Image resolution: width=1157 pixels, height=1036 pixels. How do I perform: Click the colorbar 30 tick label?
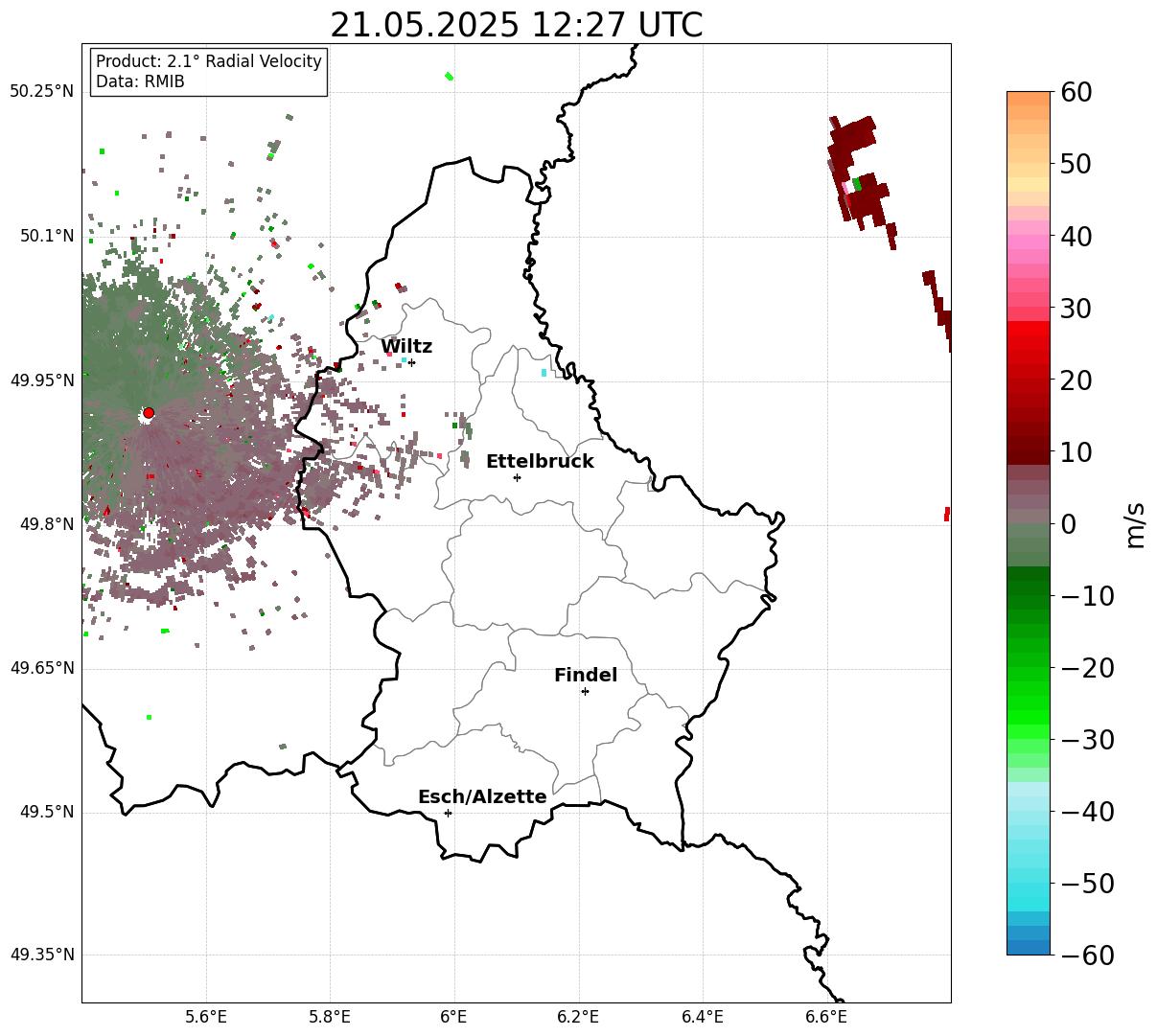point(1076,308)
